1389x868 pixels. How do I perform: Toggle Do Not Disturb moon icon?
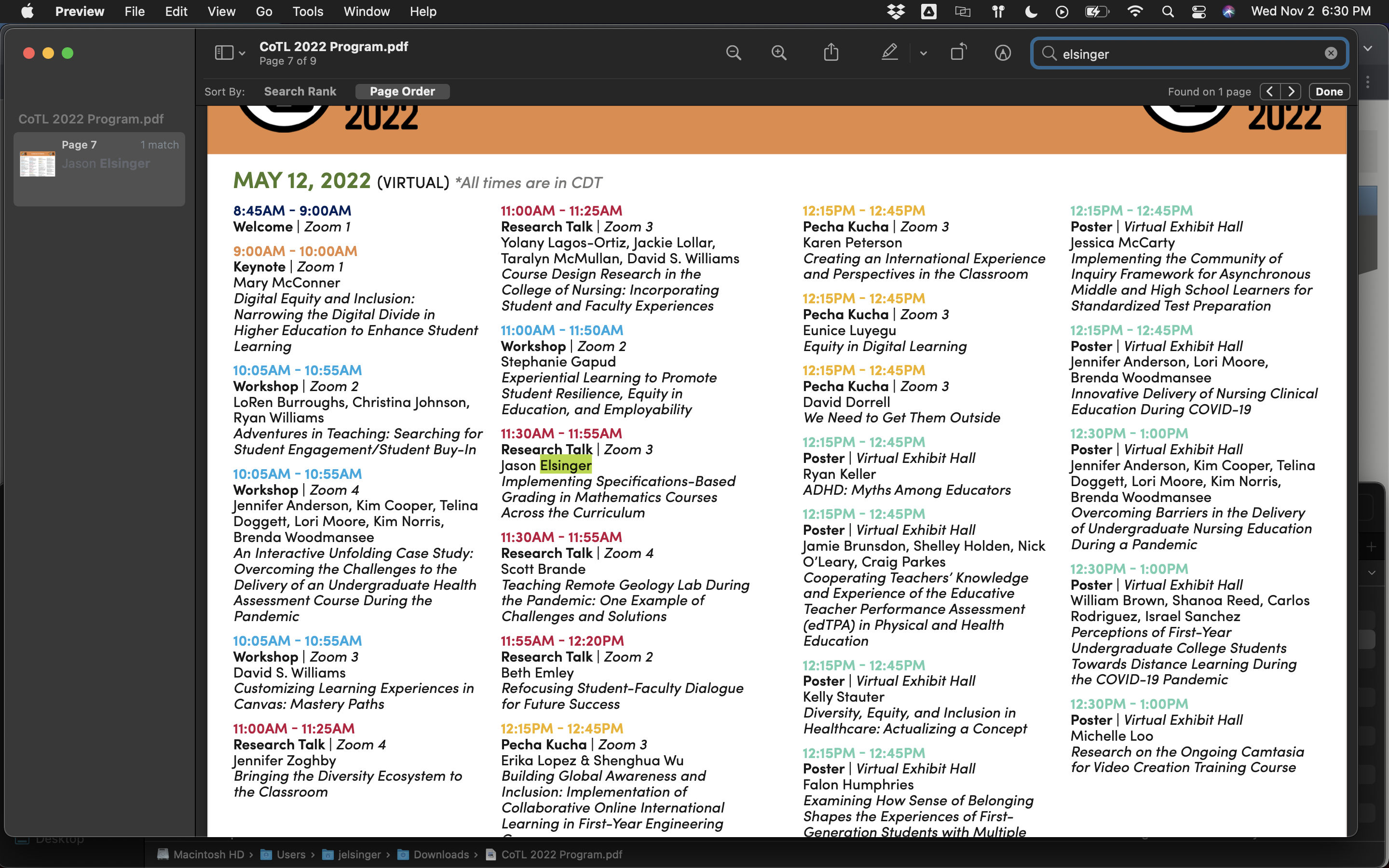pyautogui.click(x=1031, y=12)
